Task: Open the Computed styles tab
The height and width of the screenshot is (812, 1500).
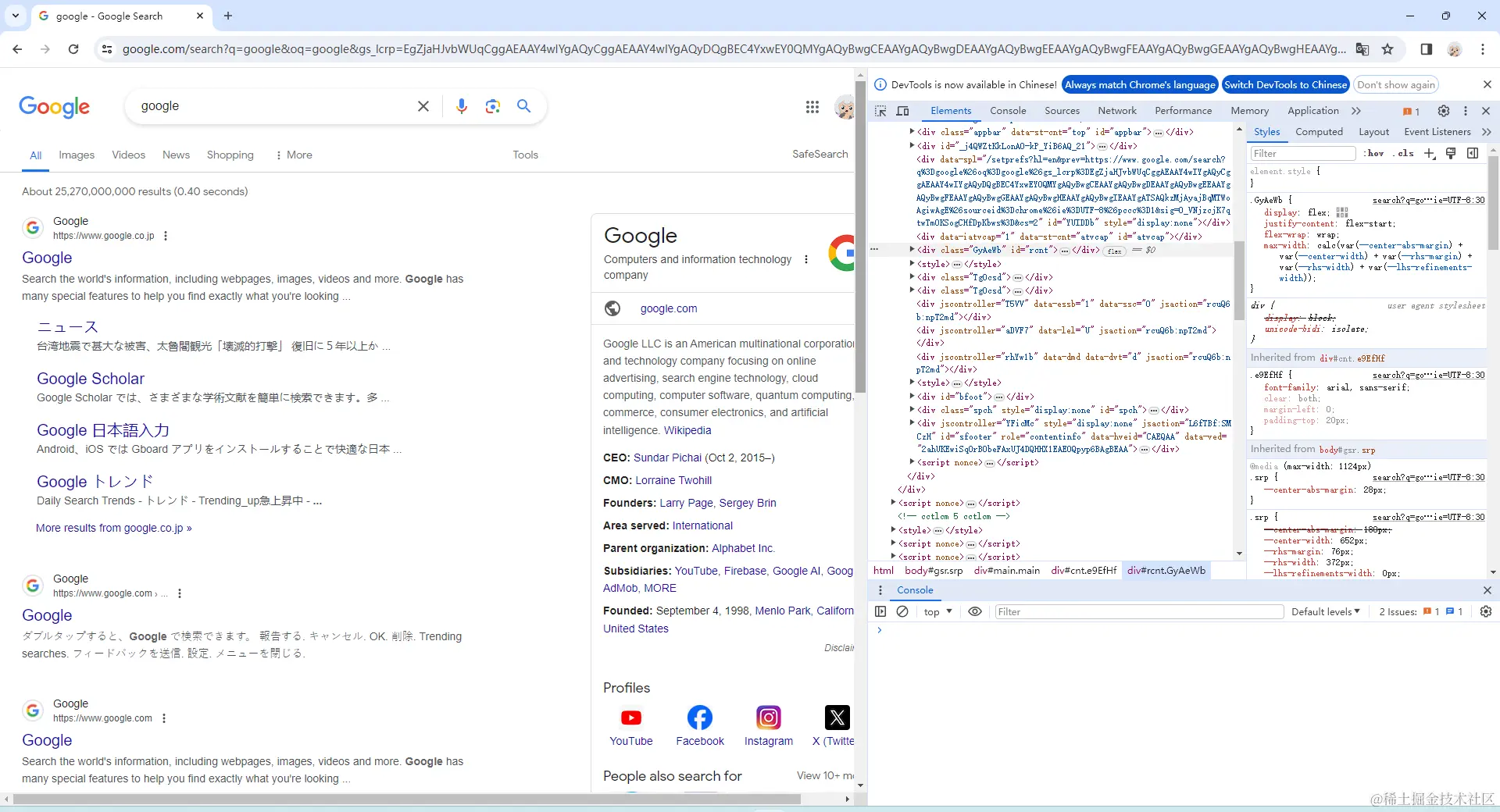Action: point(1319,132)
